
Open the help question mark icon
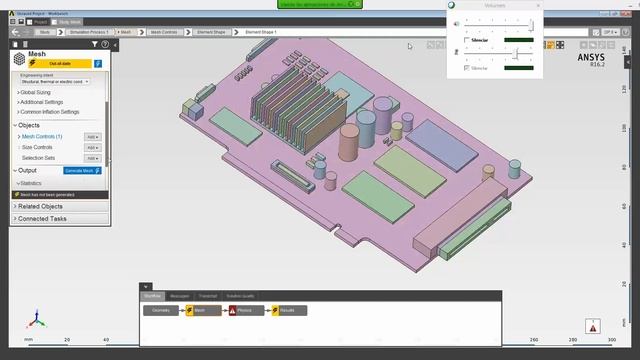(105, 44)
